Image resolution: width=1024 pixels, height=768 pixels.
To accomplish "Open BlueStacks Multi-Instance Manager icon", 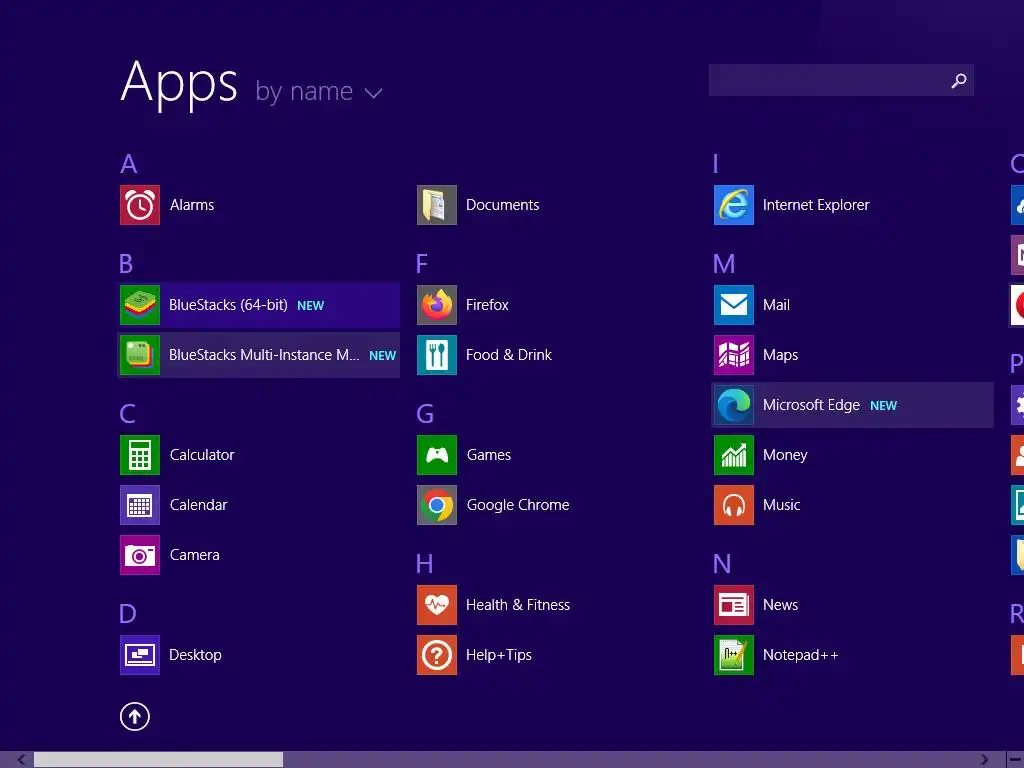I will pyautogui.click(x=140, y=355).
